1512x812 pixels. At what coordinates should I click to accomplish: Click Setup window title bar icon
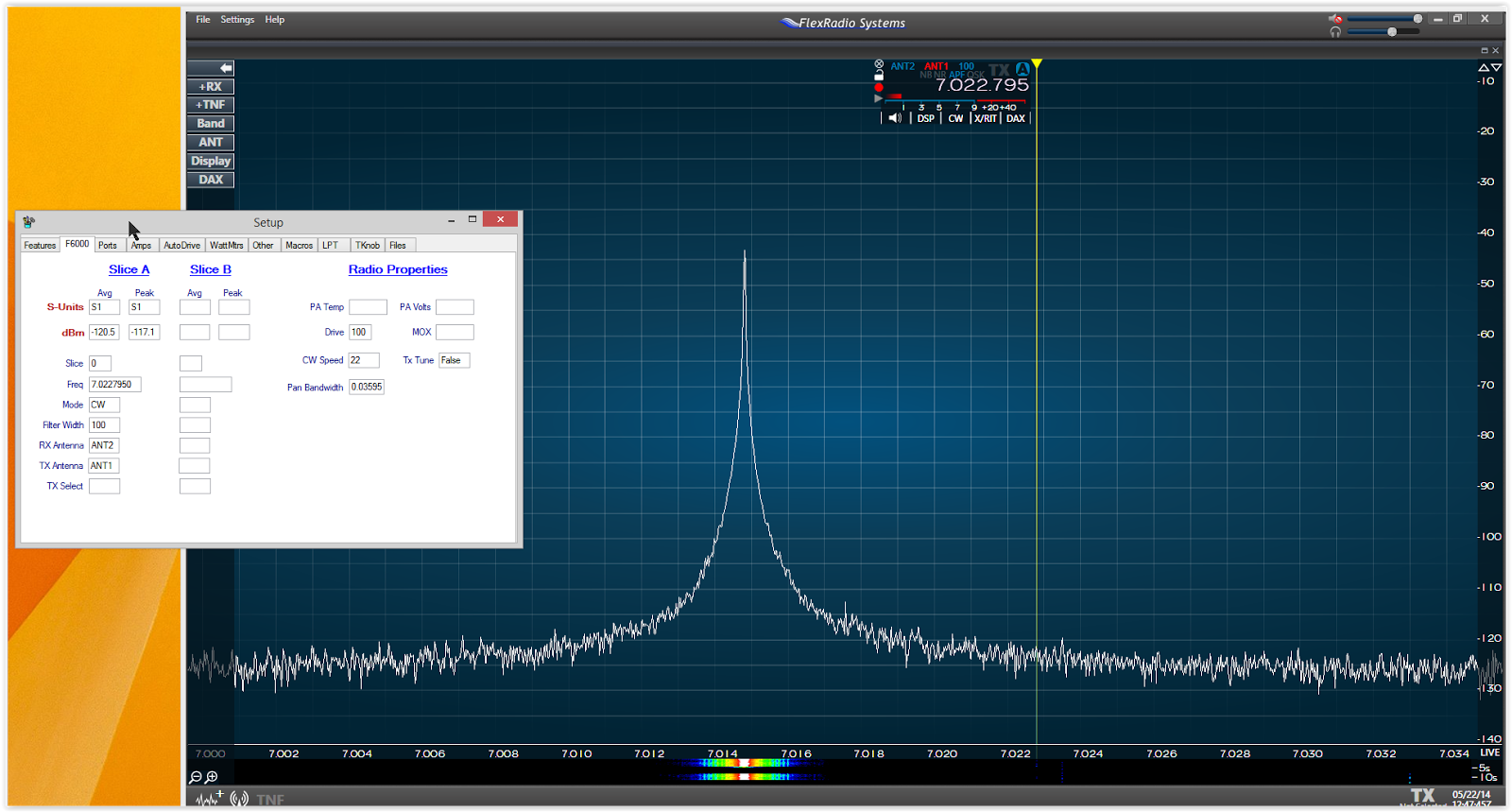[x=29, y=222]
